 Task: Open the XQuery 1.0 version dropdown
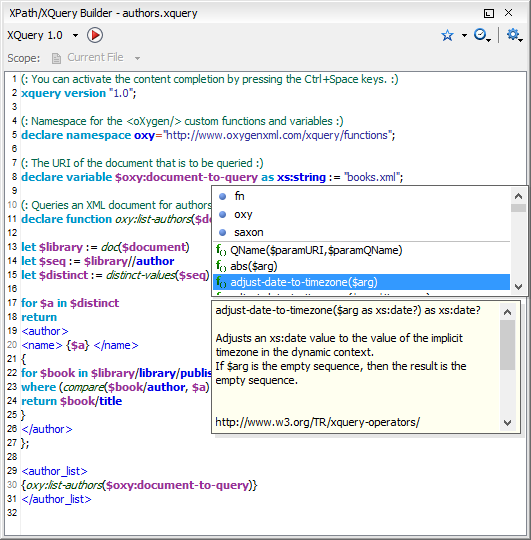75,35
